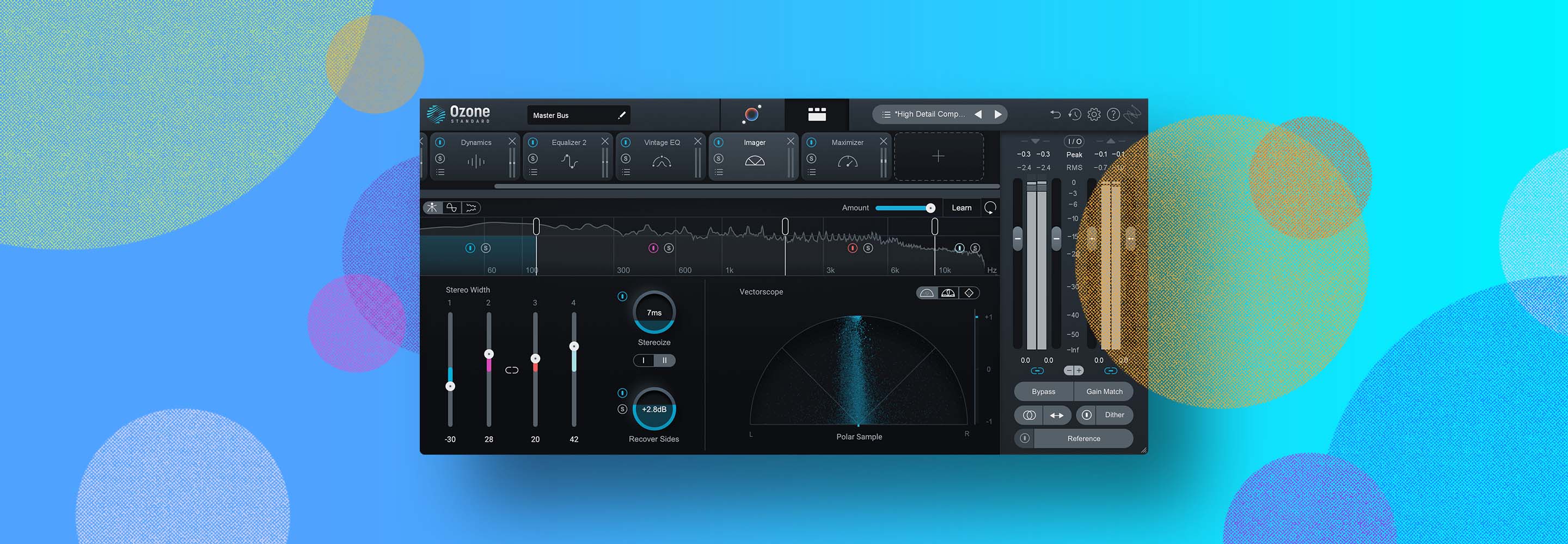
Task: Bypass band 1 with blue power icon
Action: tap(470, 248)
